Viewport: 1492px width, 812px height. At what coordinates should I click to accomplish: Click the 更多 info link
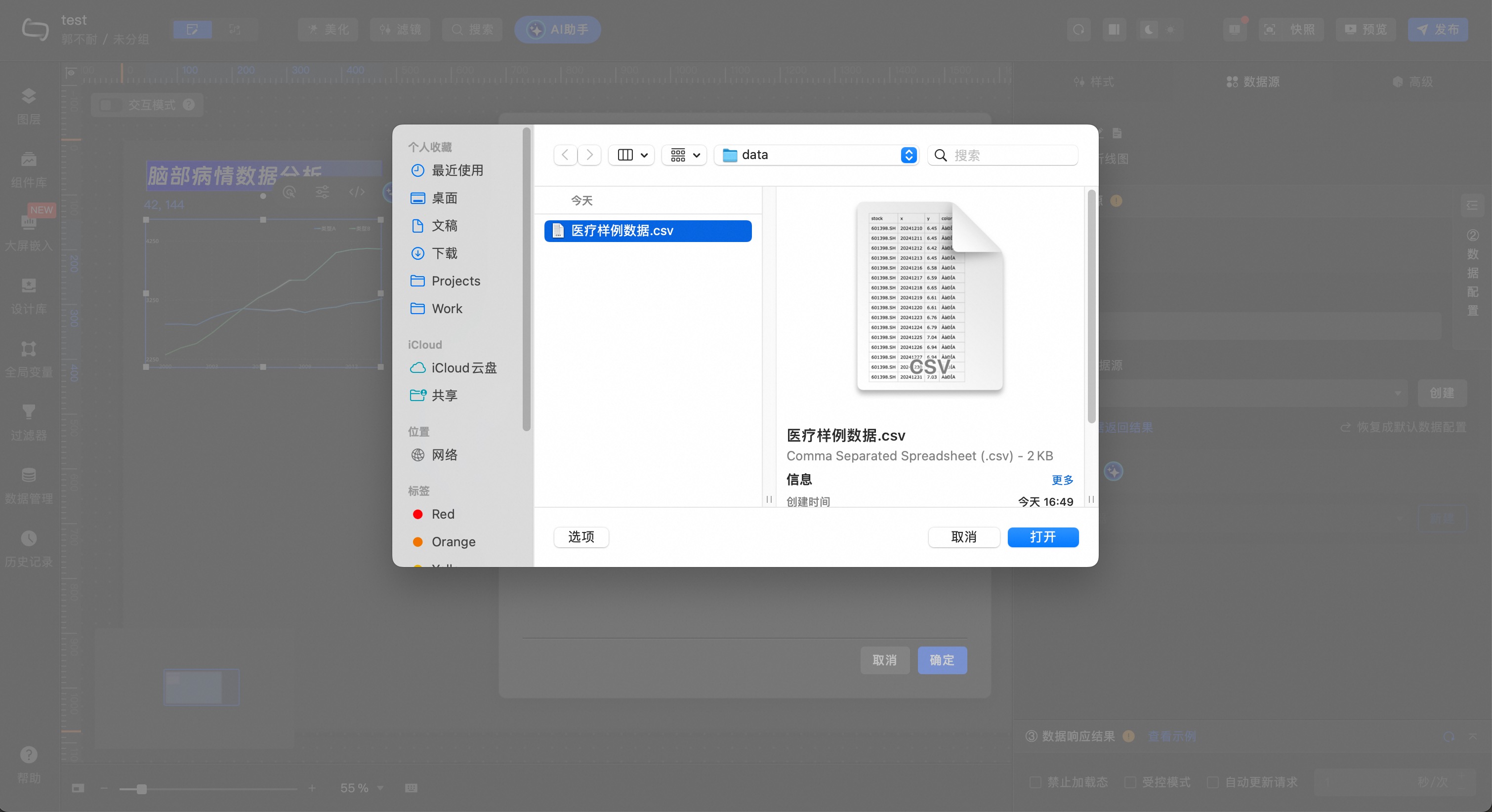(x=1062, y=480)
